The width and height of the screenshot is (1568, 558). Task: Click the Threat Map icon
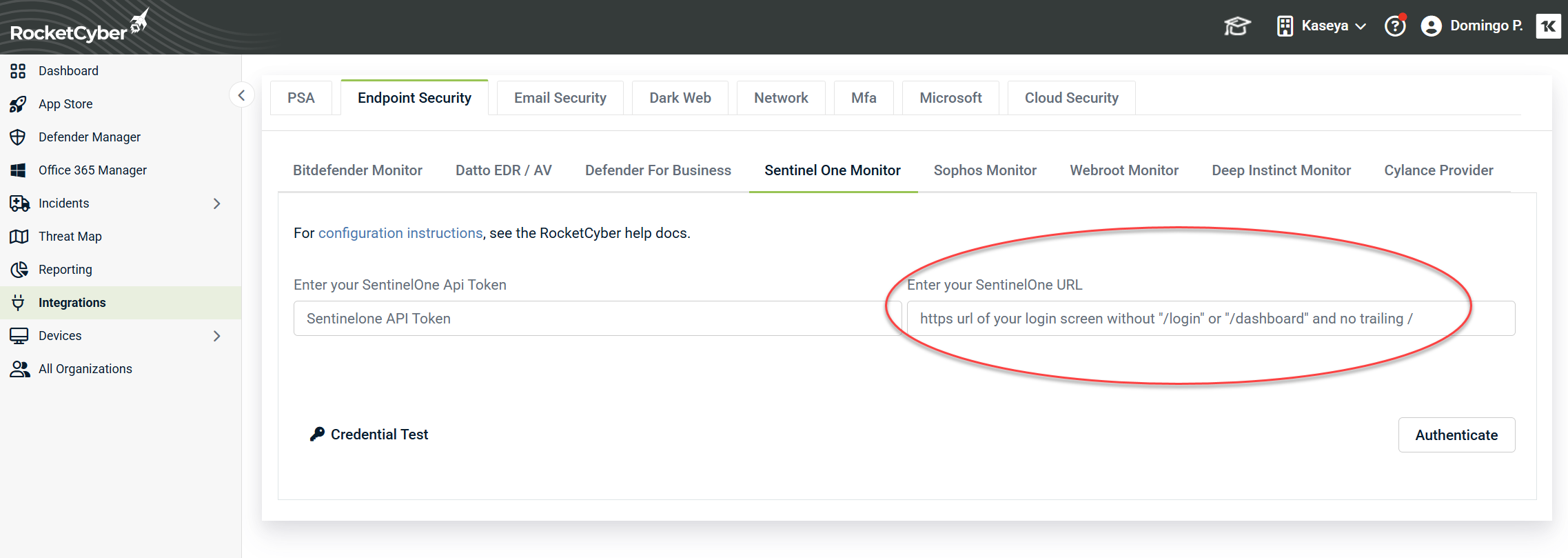point(19,237)
